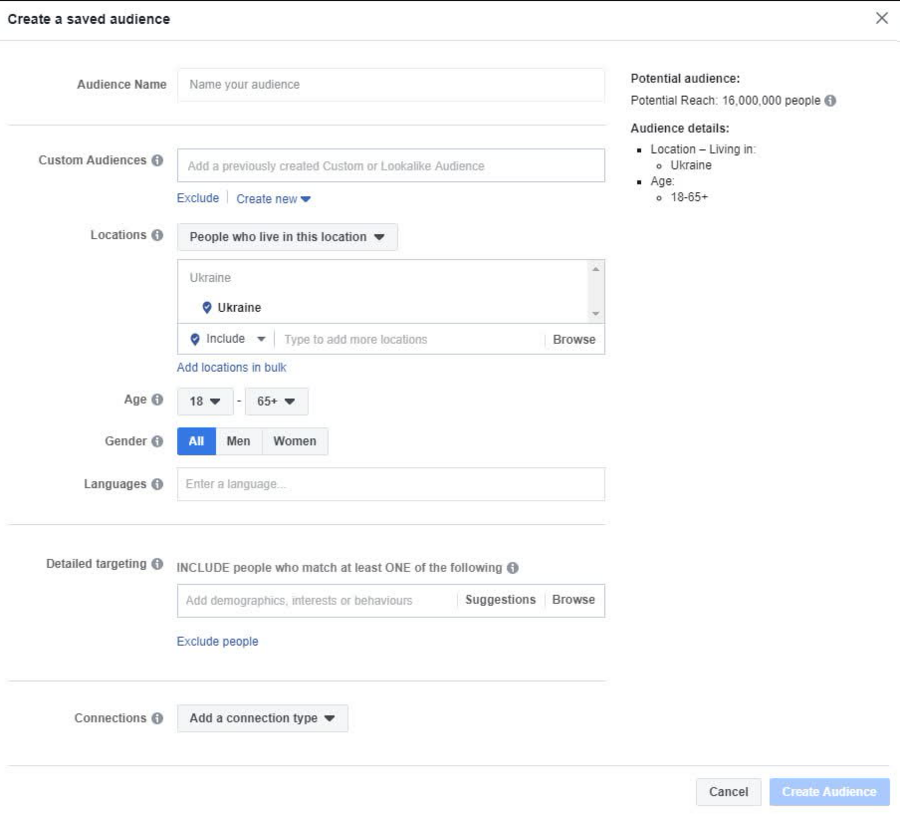Click scroll-down arrow in locations list
Image resolution: width=900 pixels, height=816 pixels.
(x=596, y=314)
